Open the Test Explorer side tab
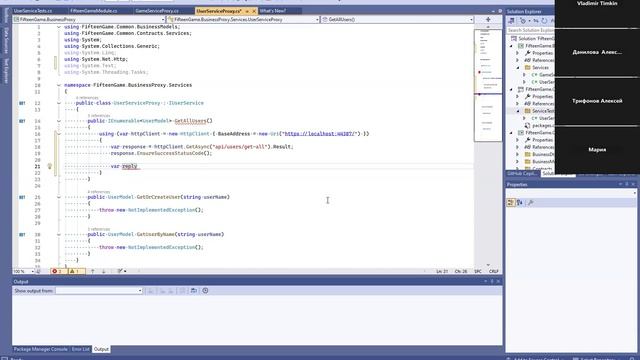The height and width of the screenshot is (360, 640). pos(6,71)
